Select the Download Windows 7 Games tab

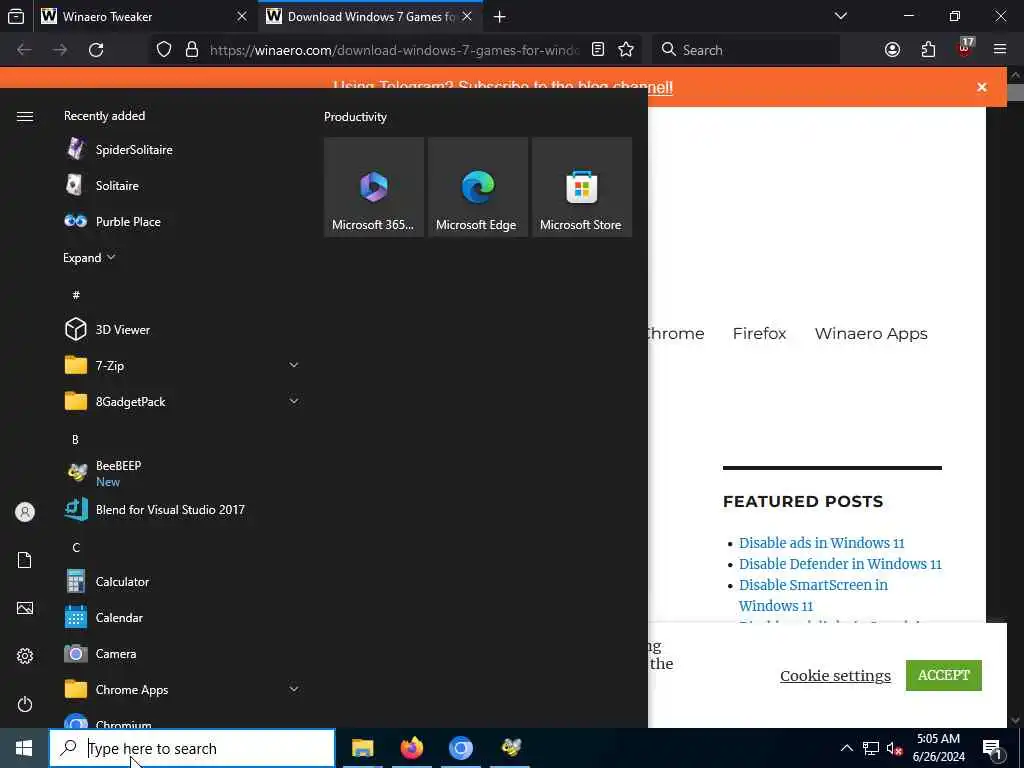tap(370, 16)
